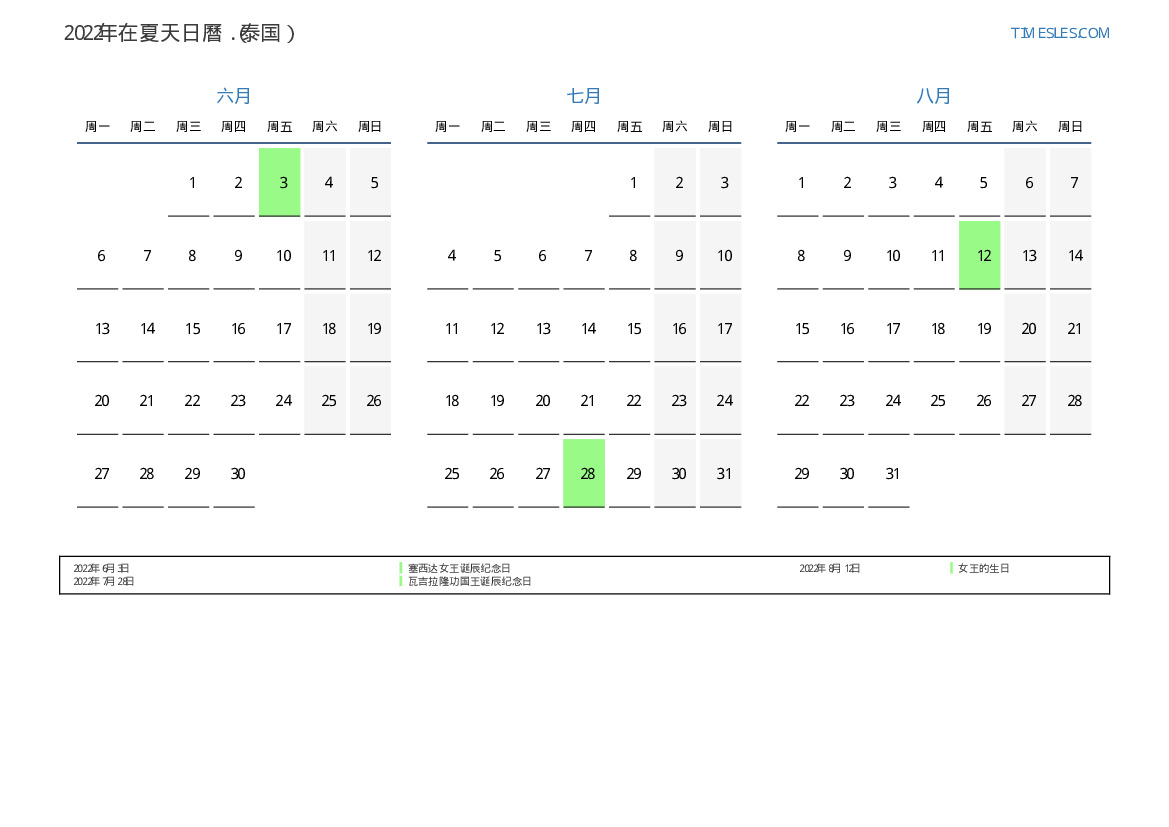Click the 瓦吉拉隆功国王诞辰纪念日 legend entry
1169x827 pixels.
point(469,581)
